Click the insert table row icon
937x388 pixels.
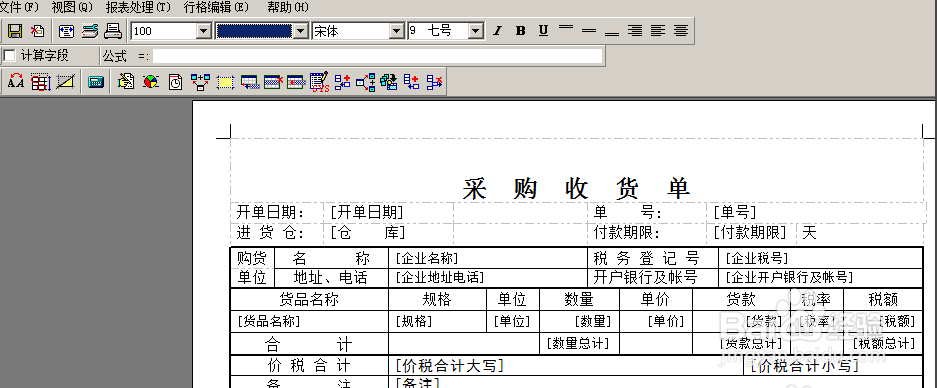tap(249, 82)
